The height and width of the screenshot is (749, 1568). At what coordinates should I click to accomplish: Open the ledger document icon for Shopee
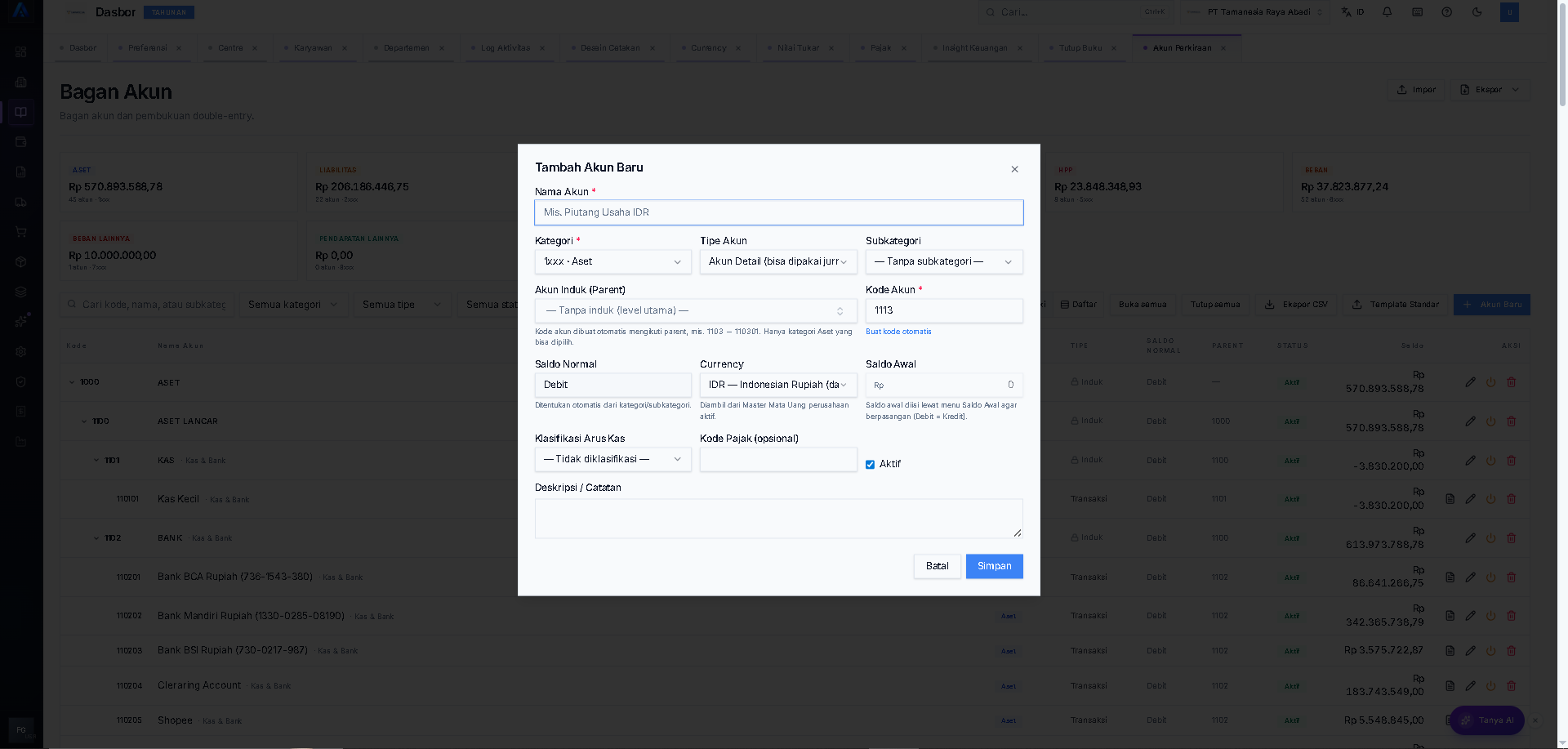(x=1450, y=720)
